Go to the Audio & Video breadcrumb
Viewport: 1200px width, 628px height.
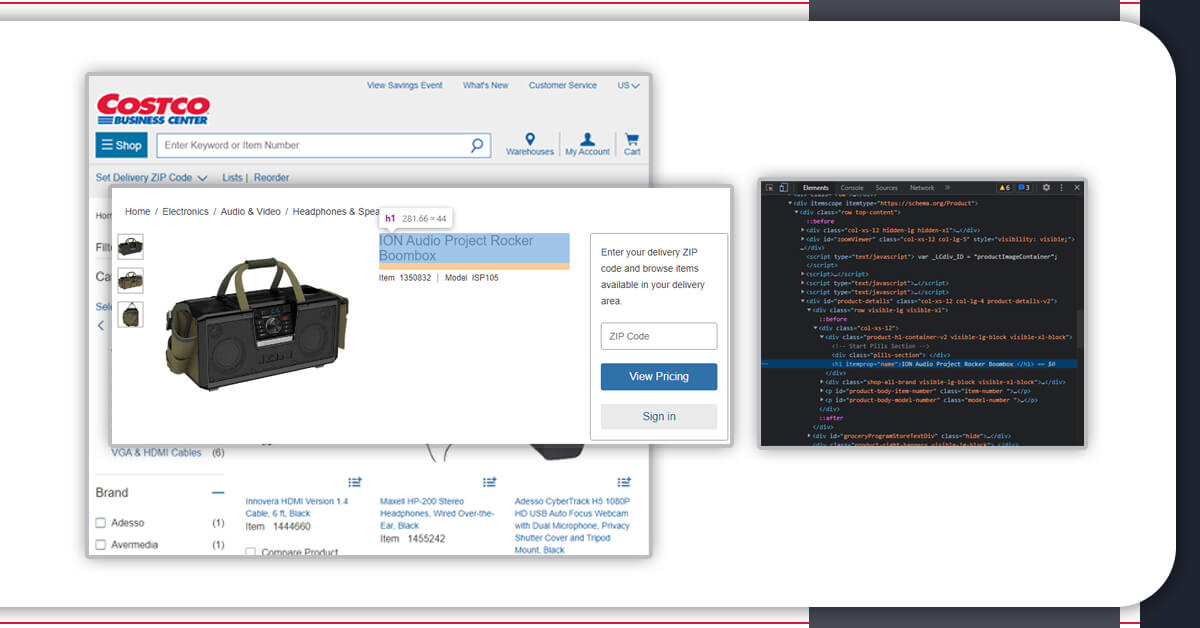coord(251,212)
